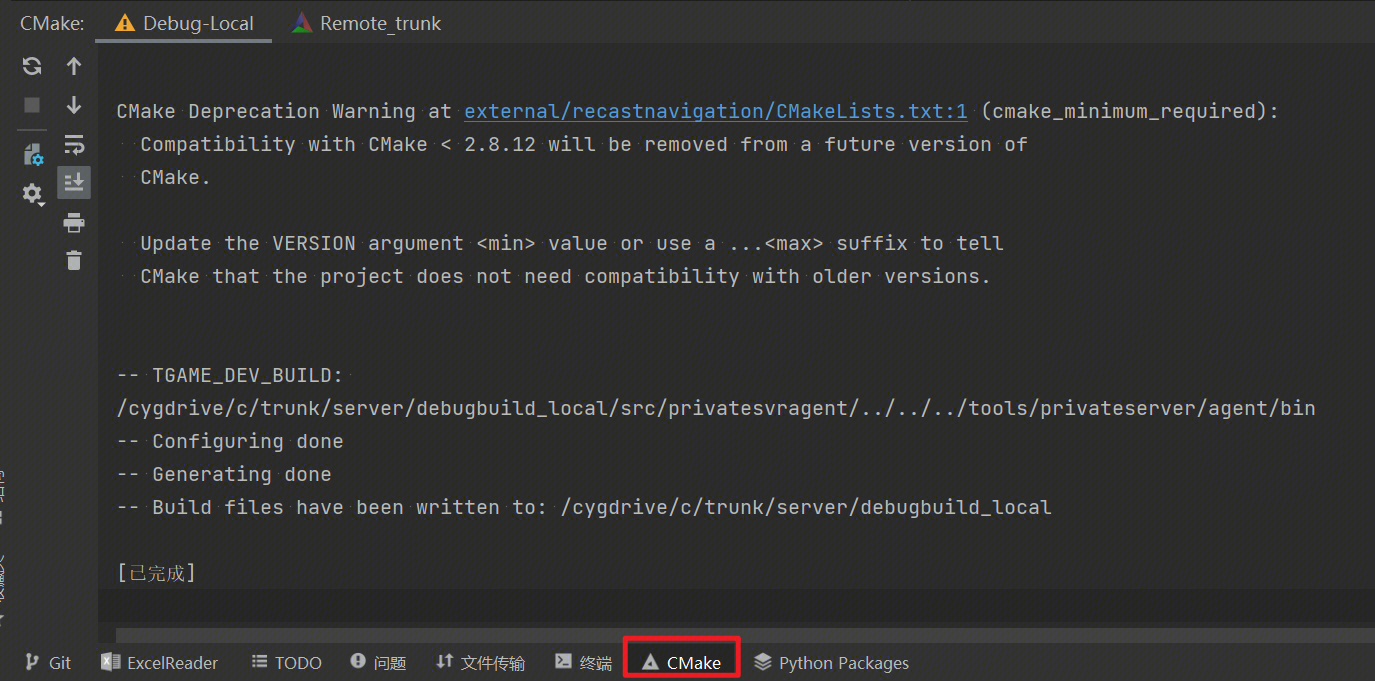Jump down the stack trace with down arrow
The width and height of the screenshot is (1375, 681).
tap(74, 105)
